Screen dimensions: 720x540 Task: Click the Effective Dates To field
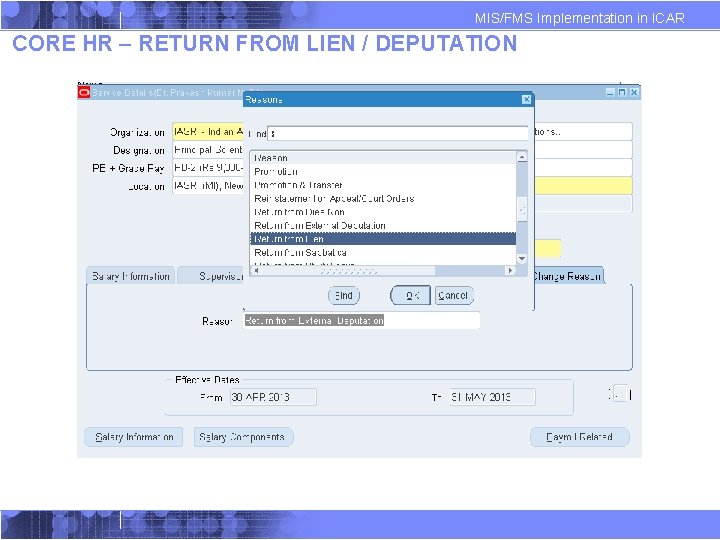492,397
